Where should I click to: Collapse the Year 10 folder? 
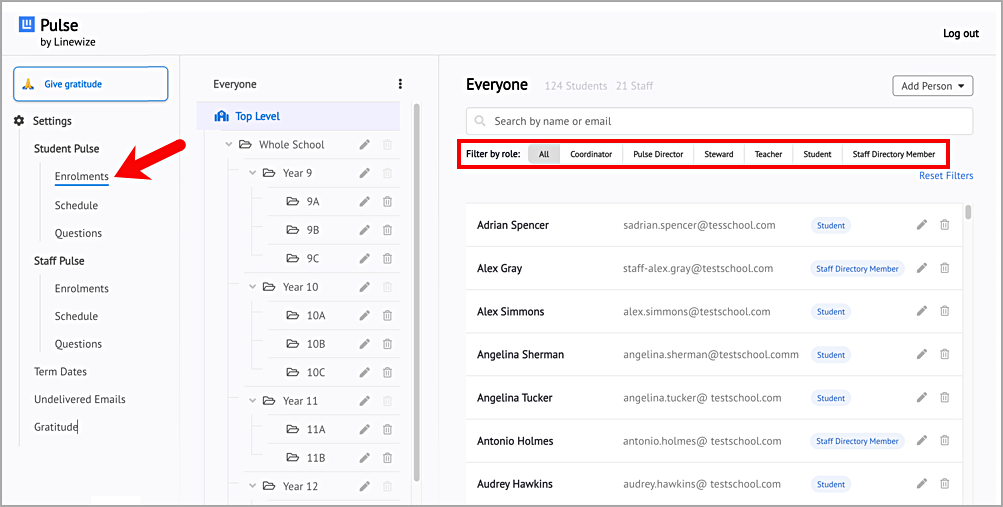point(253,287)
